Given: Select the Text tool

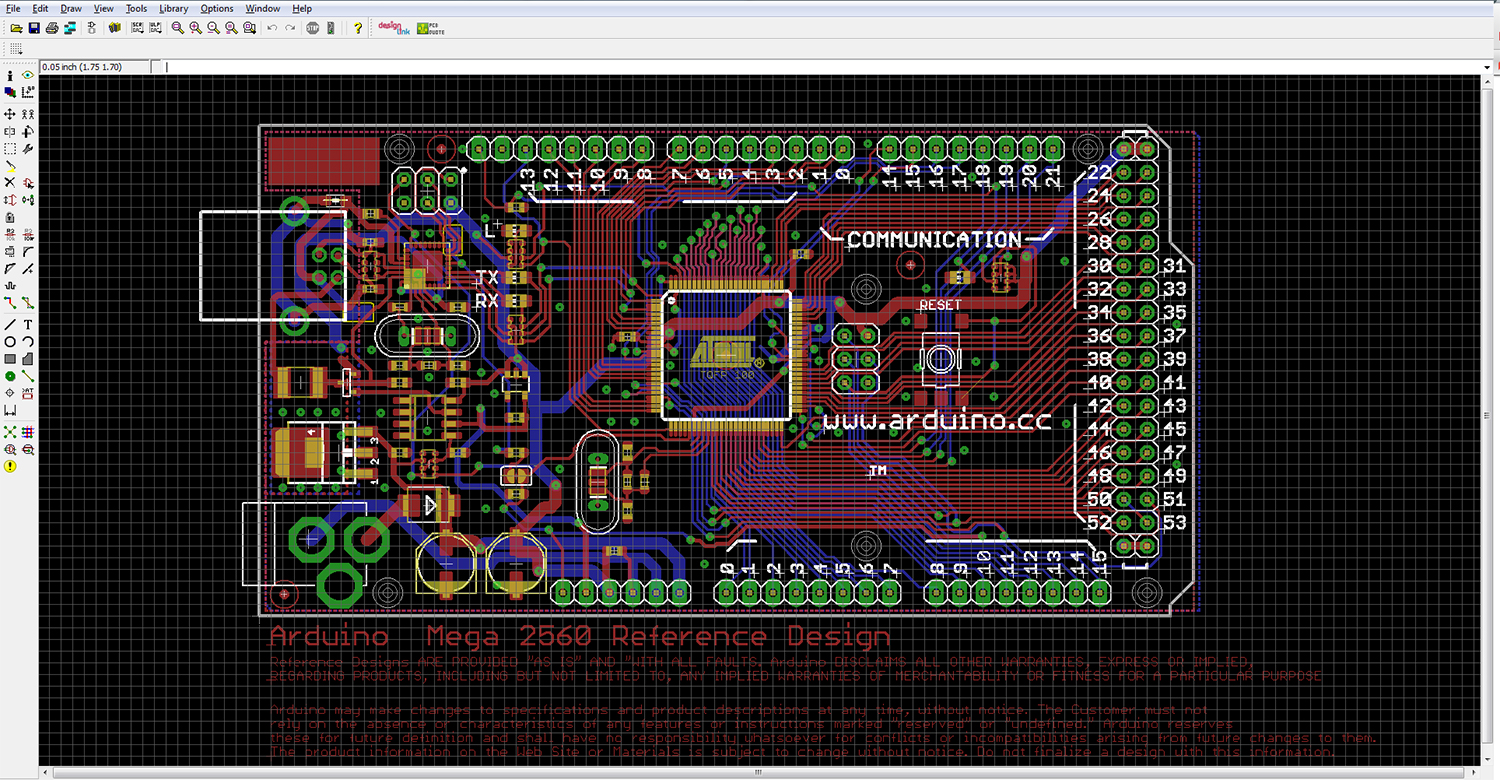Looking at the screenshot, I should pos(28,325).
